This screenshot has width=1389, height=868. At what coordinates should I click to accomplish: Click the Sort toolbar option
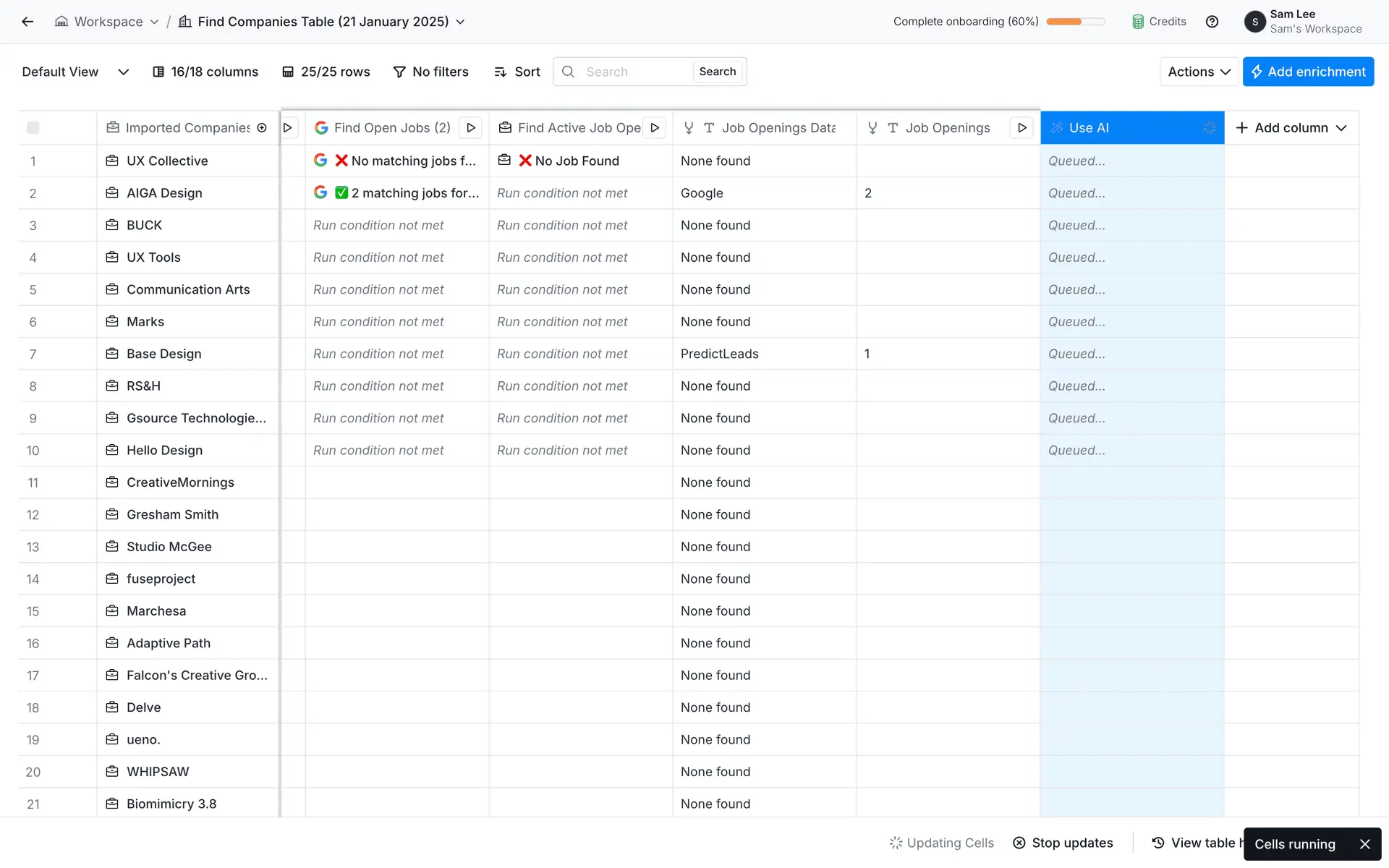[x=517, y=72]
